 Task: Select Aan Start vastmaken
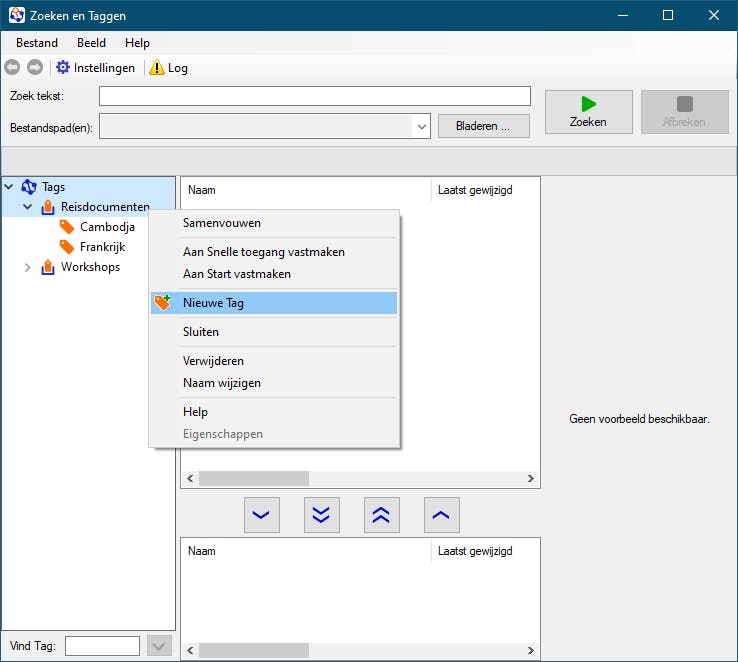(x=274, y=274)
